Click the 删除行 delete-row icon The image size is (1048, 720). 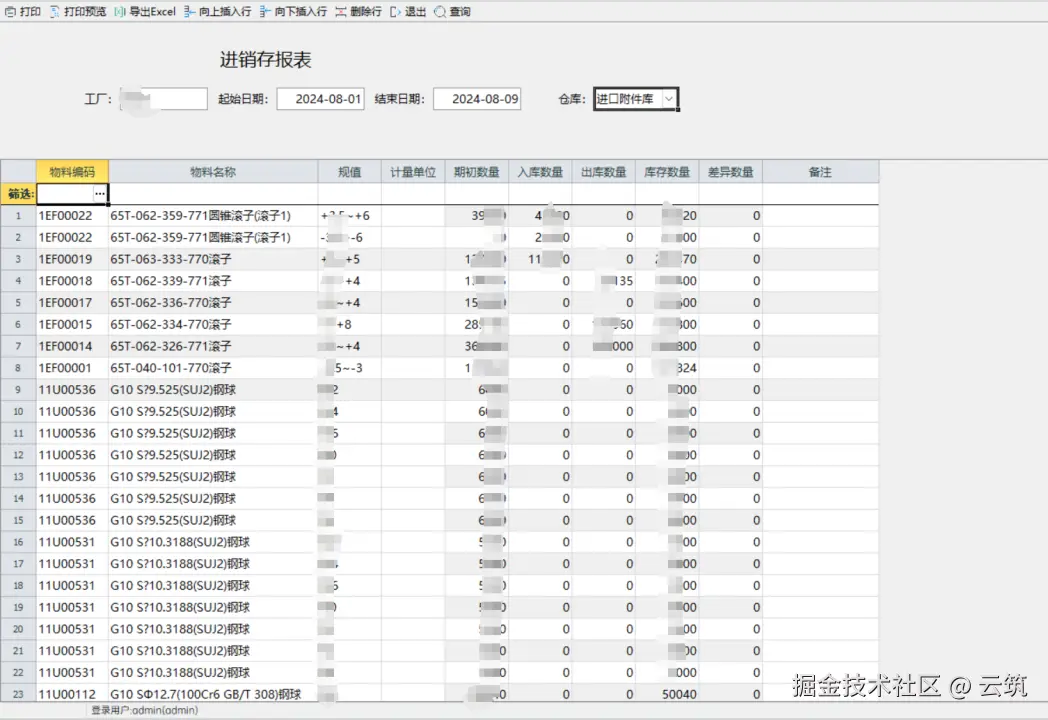(341, 11)
